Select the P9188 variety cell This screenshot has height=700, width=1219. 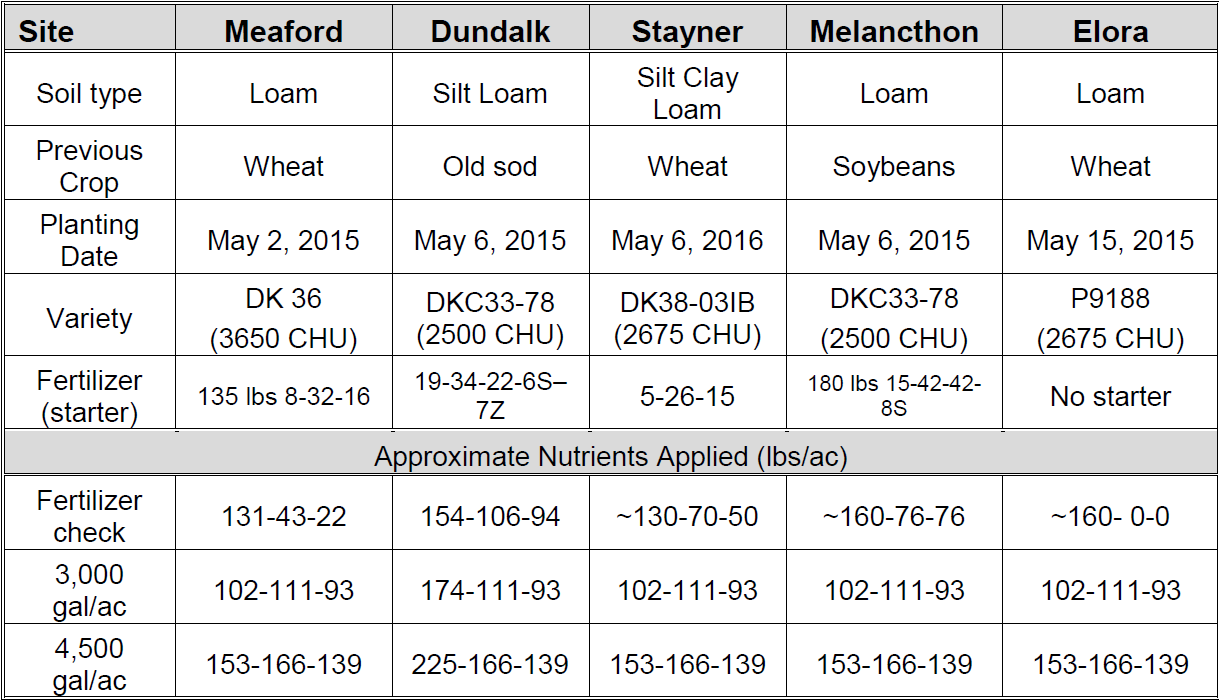coord(1110,319)
